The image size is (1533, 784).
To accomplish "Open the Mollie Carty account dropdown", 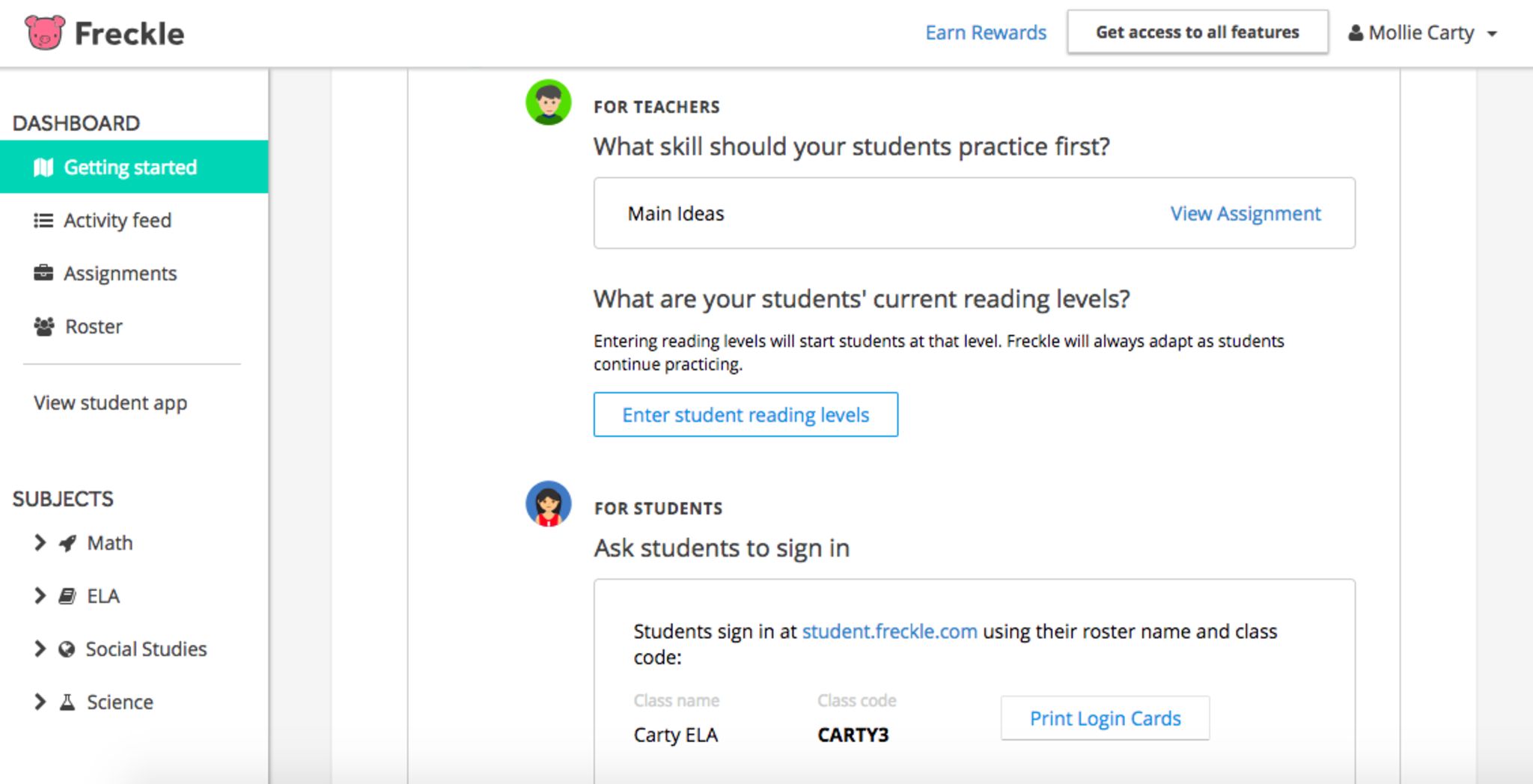I will [1422, 33].
